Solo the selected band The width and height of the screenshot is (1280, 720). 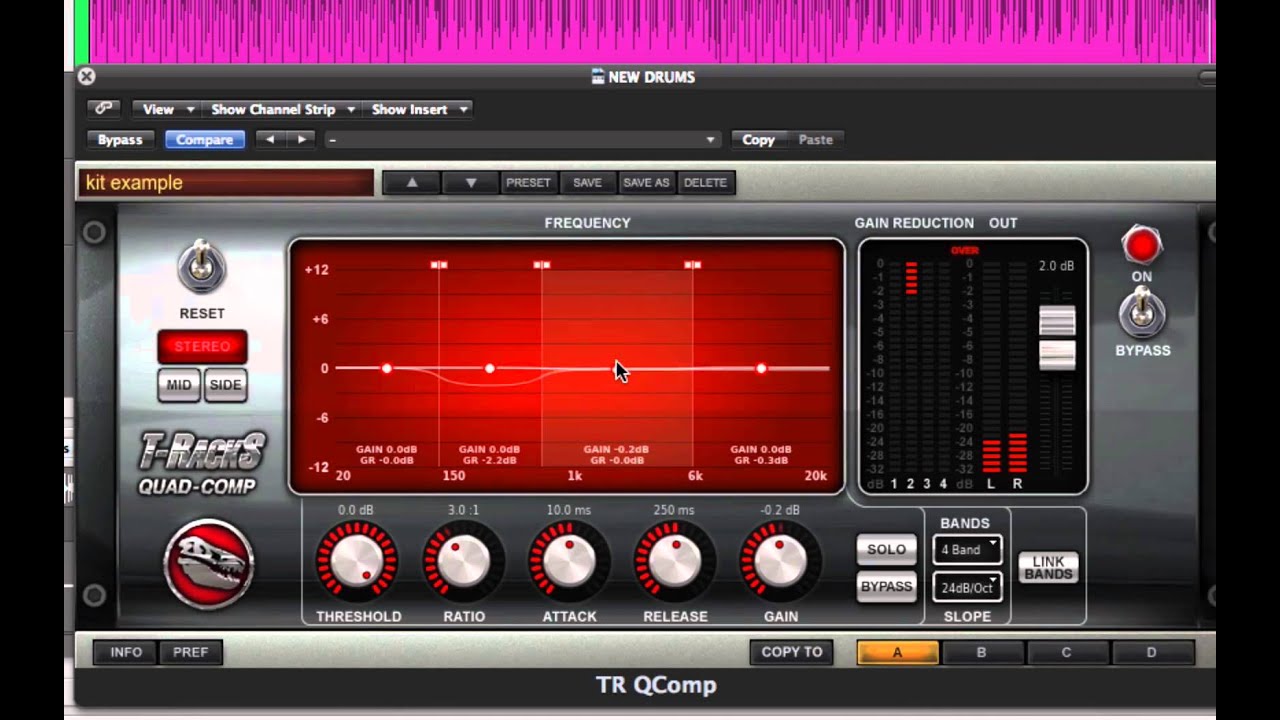886,549
